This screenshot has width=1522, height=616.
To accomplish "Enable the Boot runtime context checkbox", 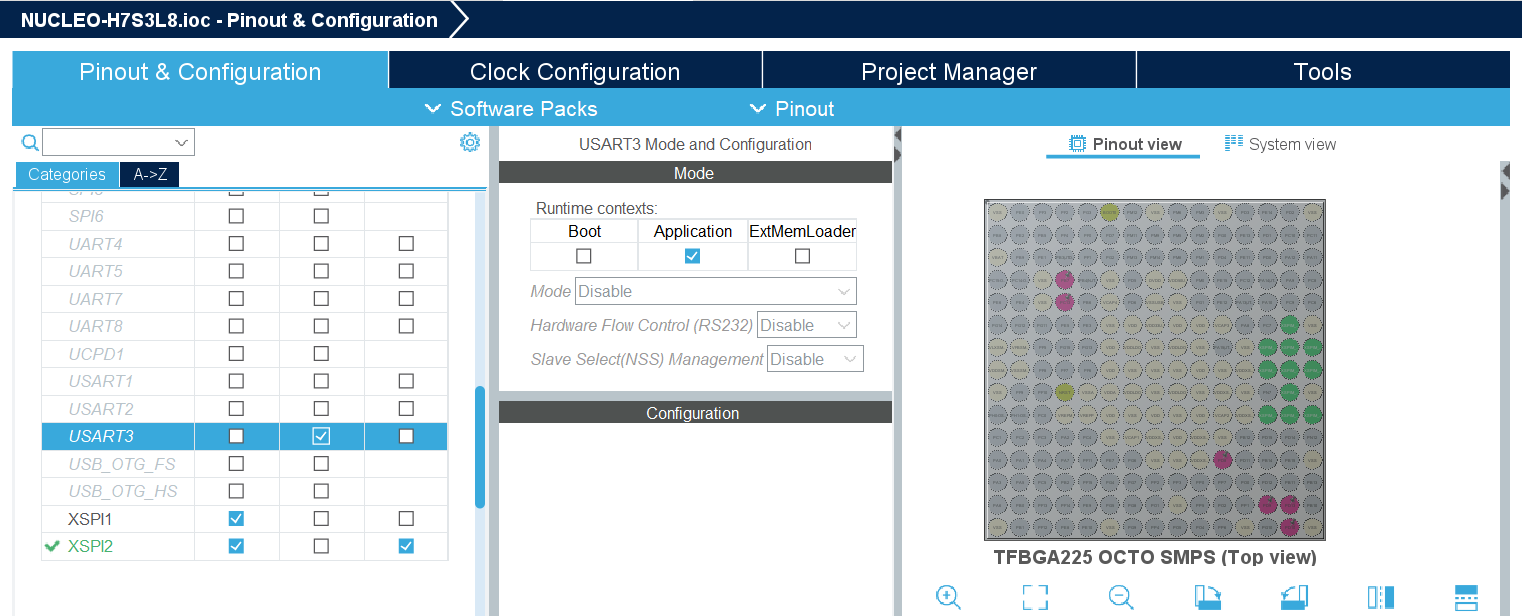I will (x=584, y=256).
